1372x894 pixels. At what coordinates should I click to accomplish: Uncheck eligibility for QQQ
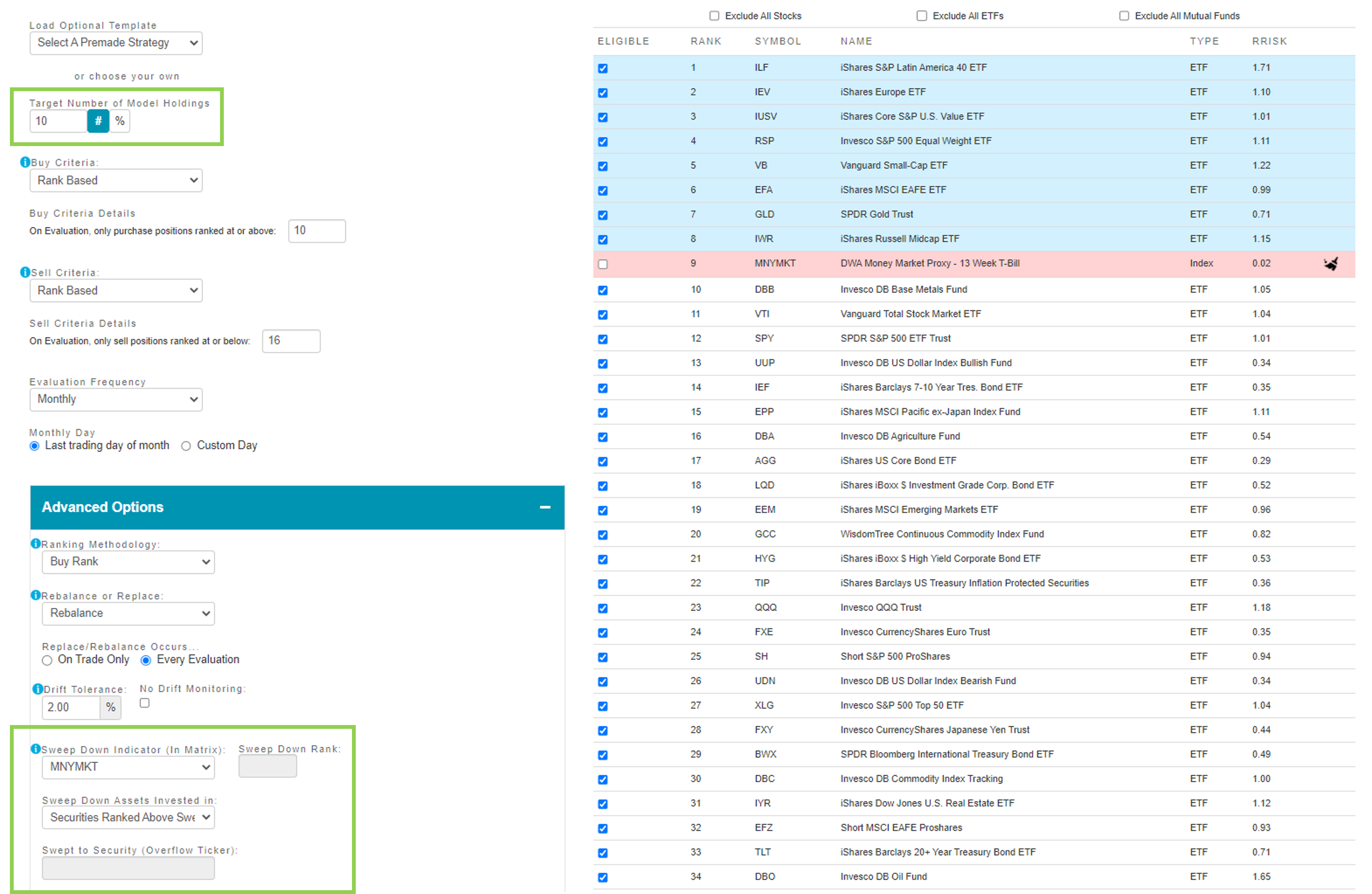coord(603,608)
